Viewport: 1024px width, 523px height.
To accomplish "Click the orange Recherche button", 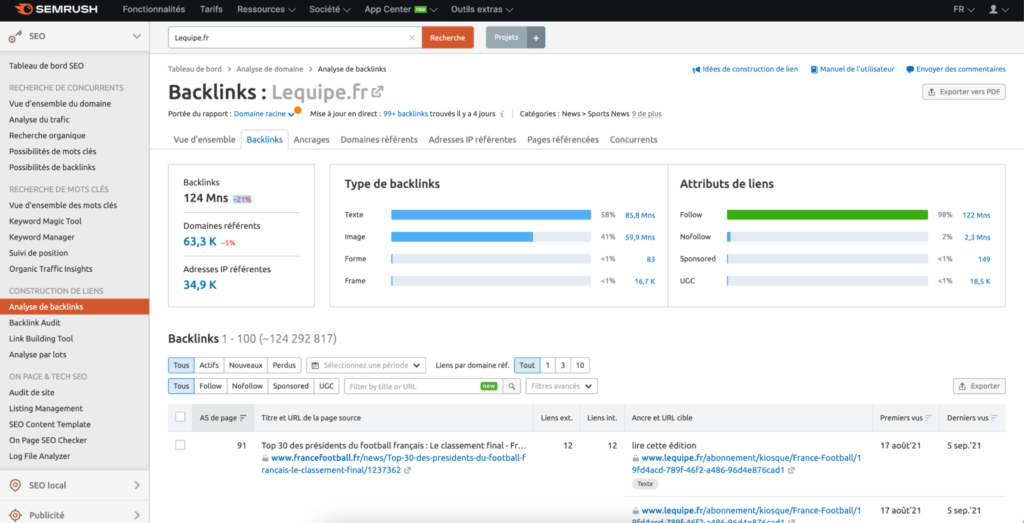I will point(447,38).
